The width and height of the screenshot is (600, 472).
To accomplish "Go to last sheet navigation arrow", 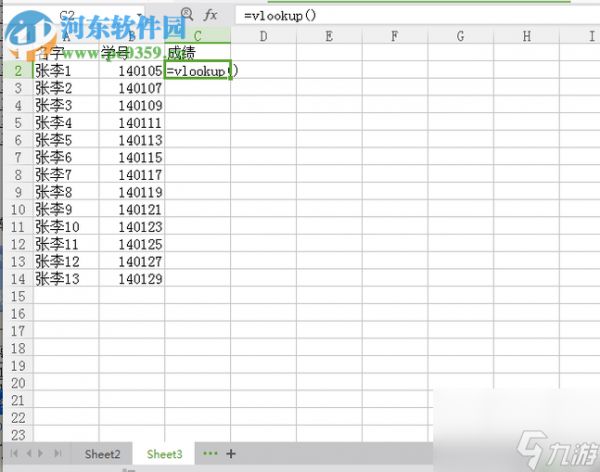I will tap(58, 454).
